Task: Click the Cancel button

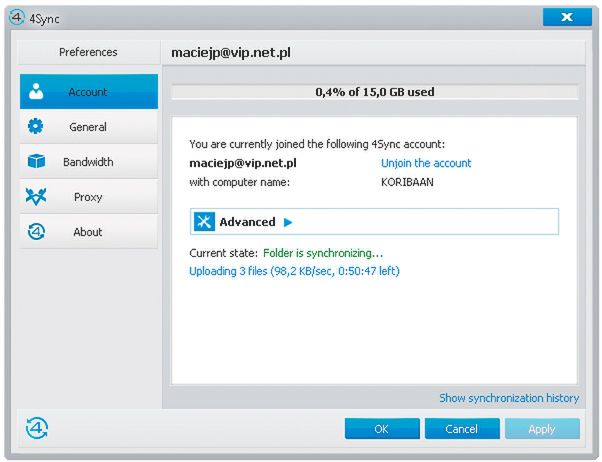Action: (x=462, y=429)
